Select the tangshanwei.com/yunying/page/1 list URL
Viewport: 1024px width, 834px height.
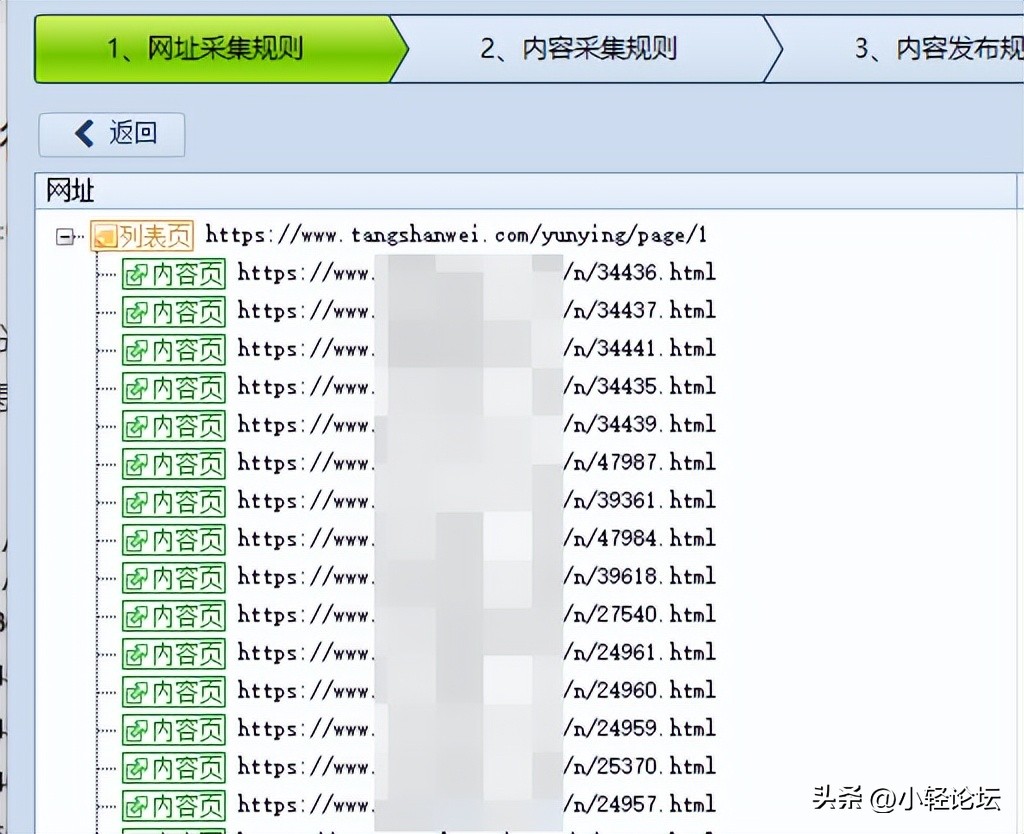(x=456, y=234)
